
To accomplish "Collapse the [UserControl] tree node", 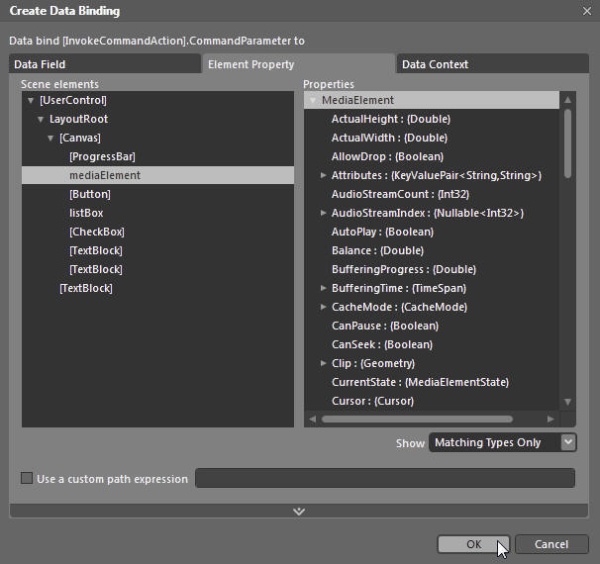I will [31, 101].
